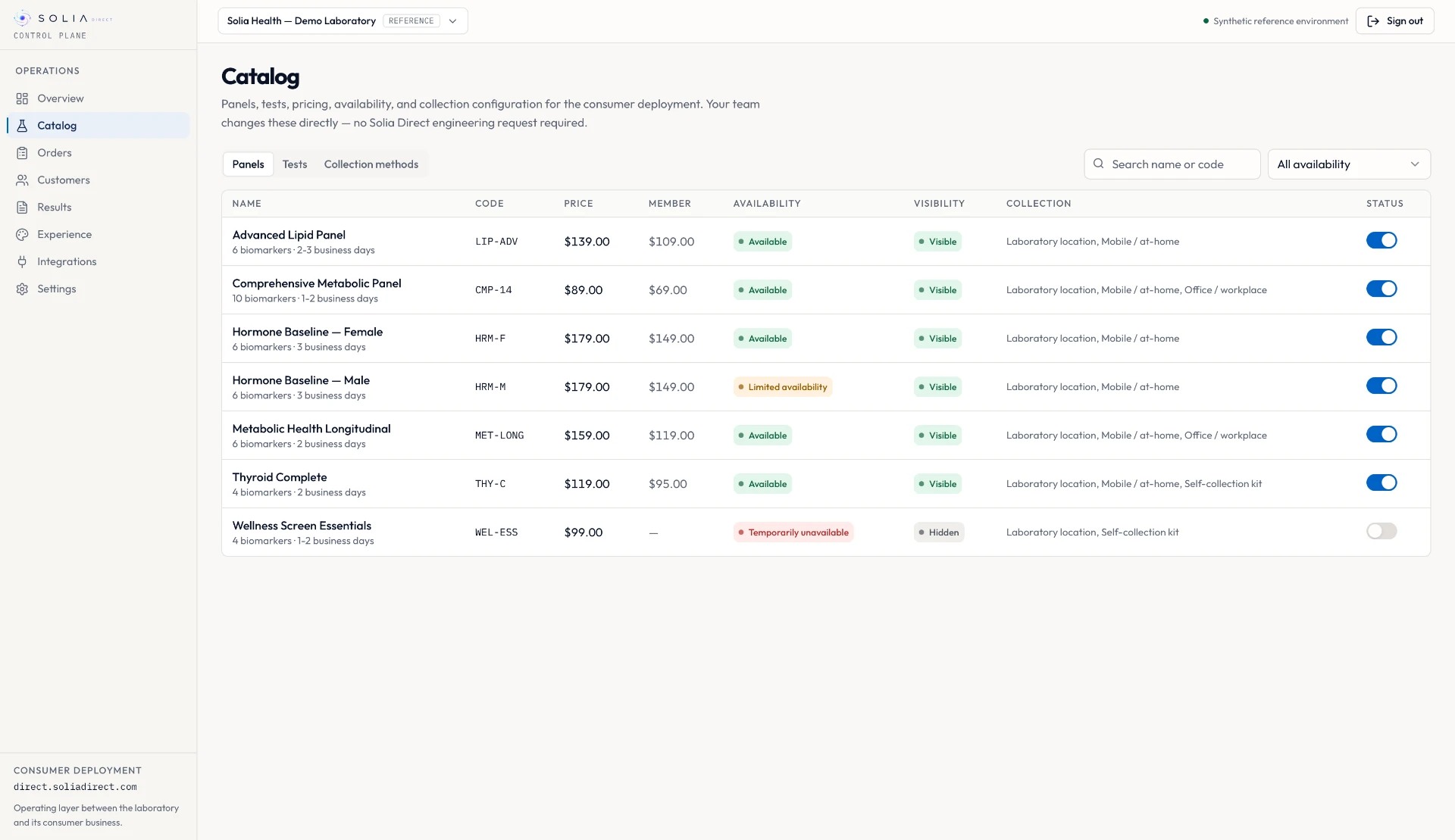Open the All availability filter dropdown
Viewport: 1455px width, 840px height.
[1349, 164]
